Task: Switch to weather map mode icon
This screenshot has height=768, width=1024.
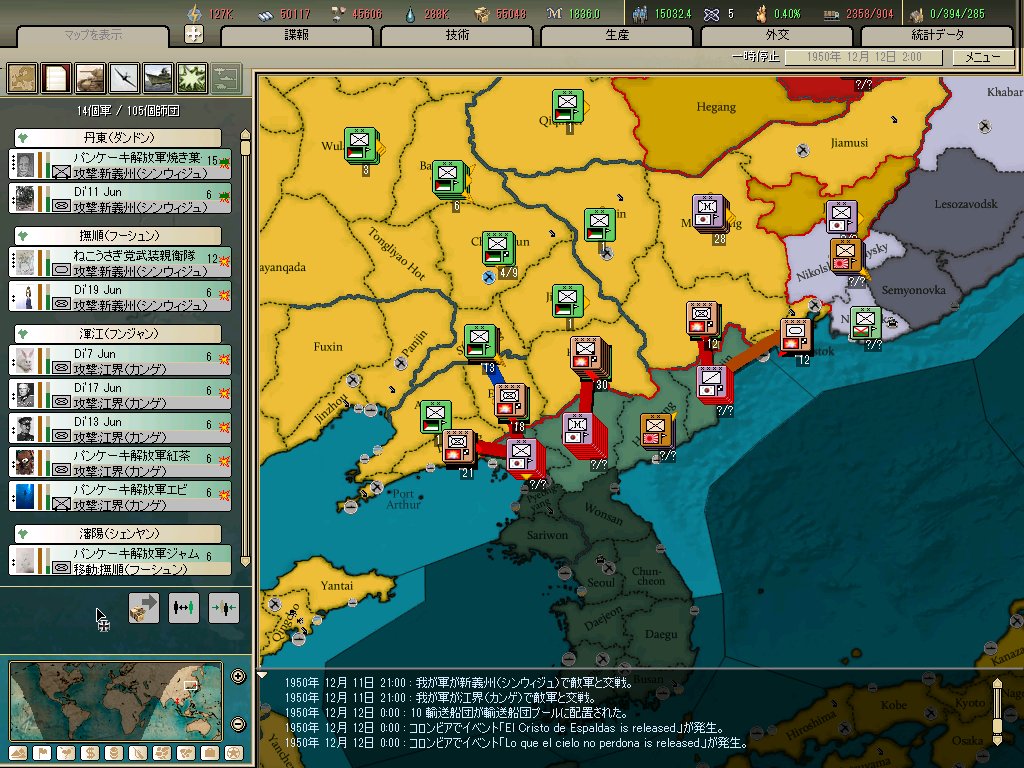Action: tap(66, 753)
